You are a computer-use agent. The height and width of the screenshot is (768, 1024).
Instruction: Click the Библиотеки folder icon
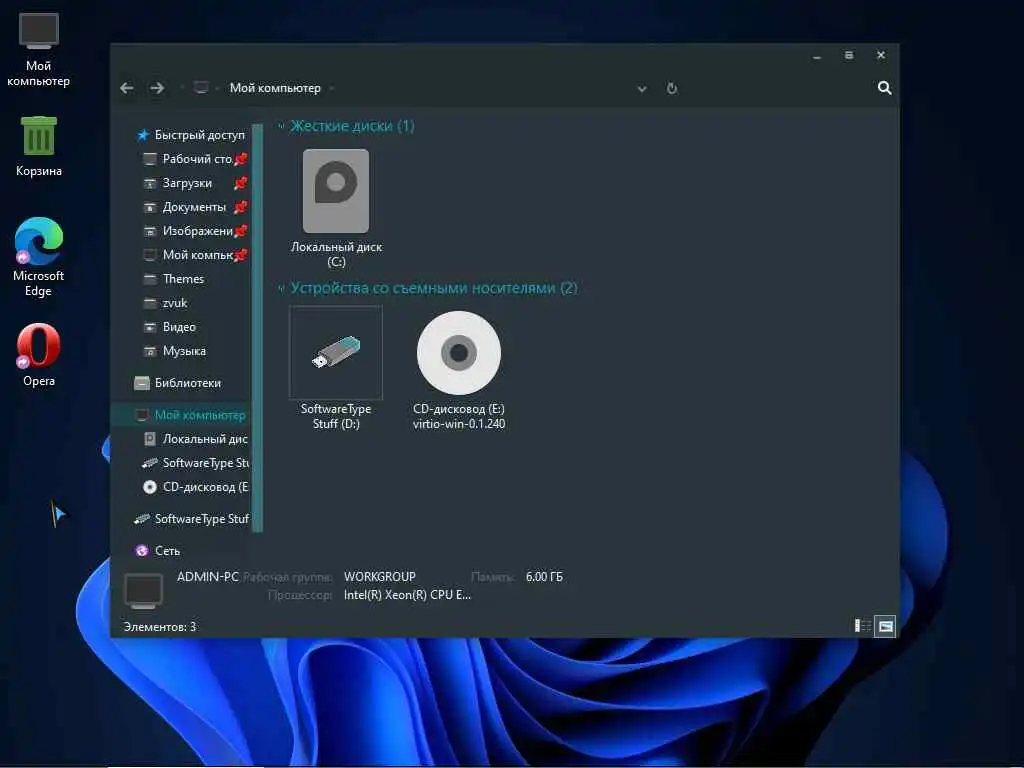[x=142, y=383]
